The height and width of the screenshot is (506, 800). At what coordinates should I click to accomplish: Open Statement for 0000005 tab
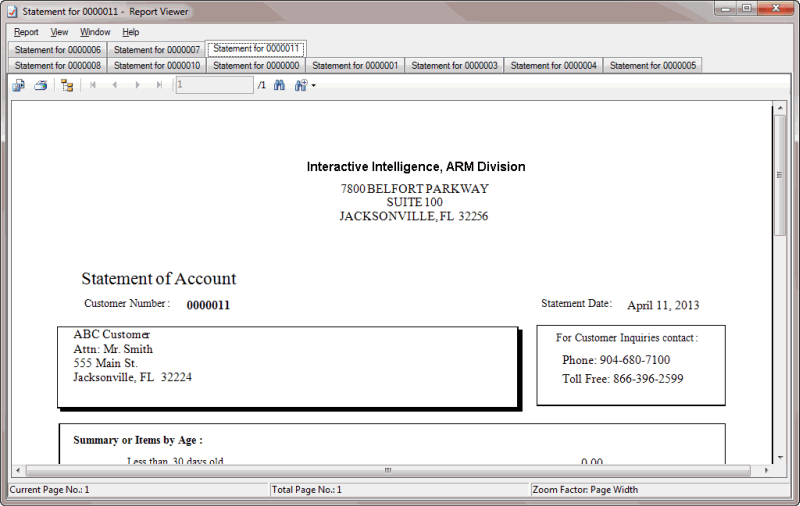[652, 65]
